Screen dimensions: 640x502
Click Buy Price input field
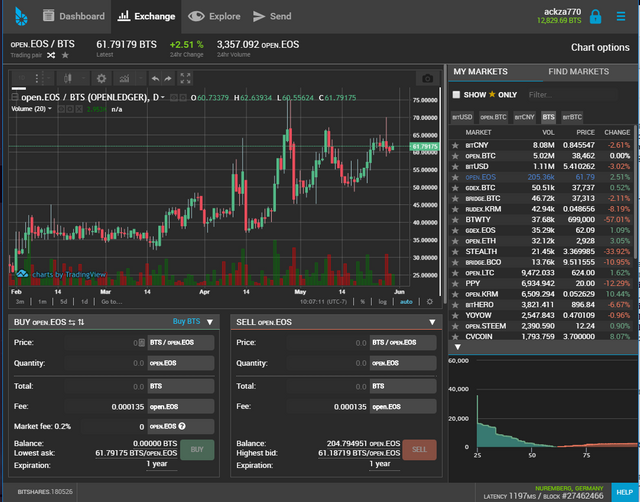[105, 342]
